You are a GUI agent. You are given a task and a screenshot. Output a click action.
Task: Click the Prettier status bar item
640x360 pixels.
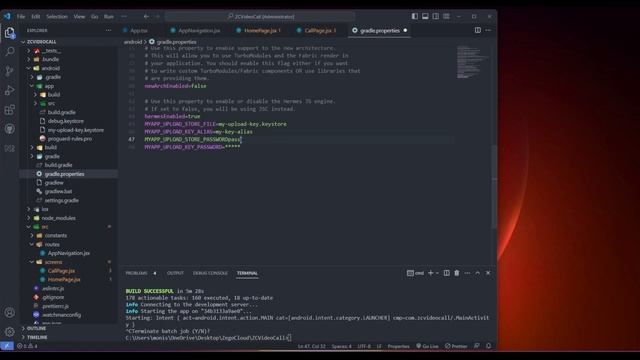(x=456, y=346)
